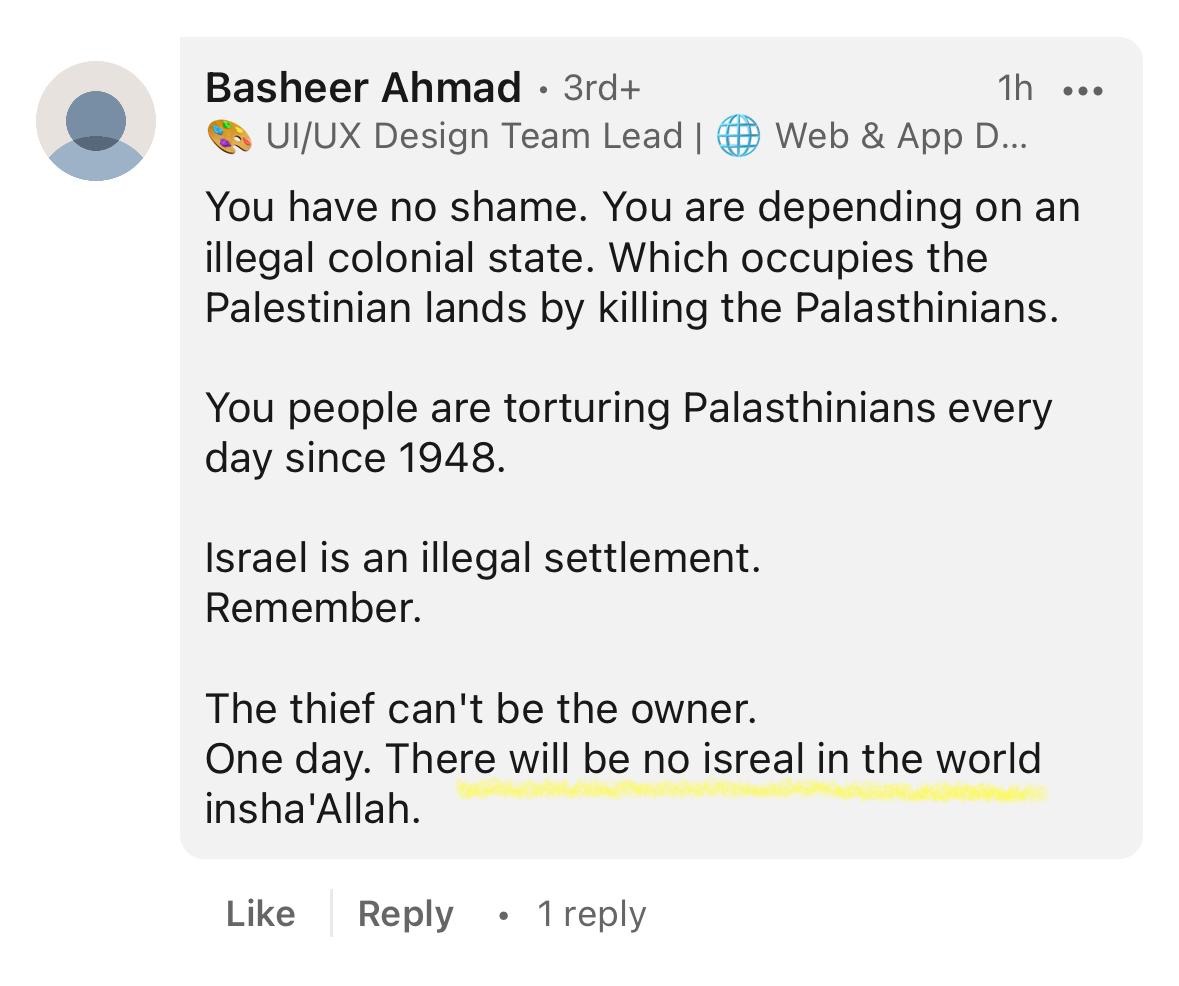Open Basheer Ahmad's profile via name

pos(363,88)
